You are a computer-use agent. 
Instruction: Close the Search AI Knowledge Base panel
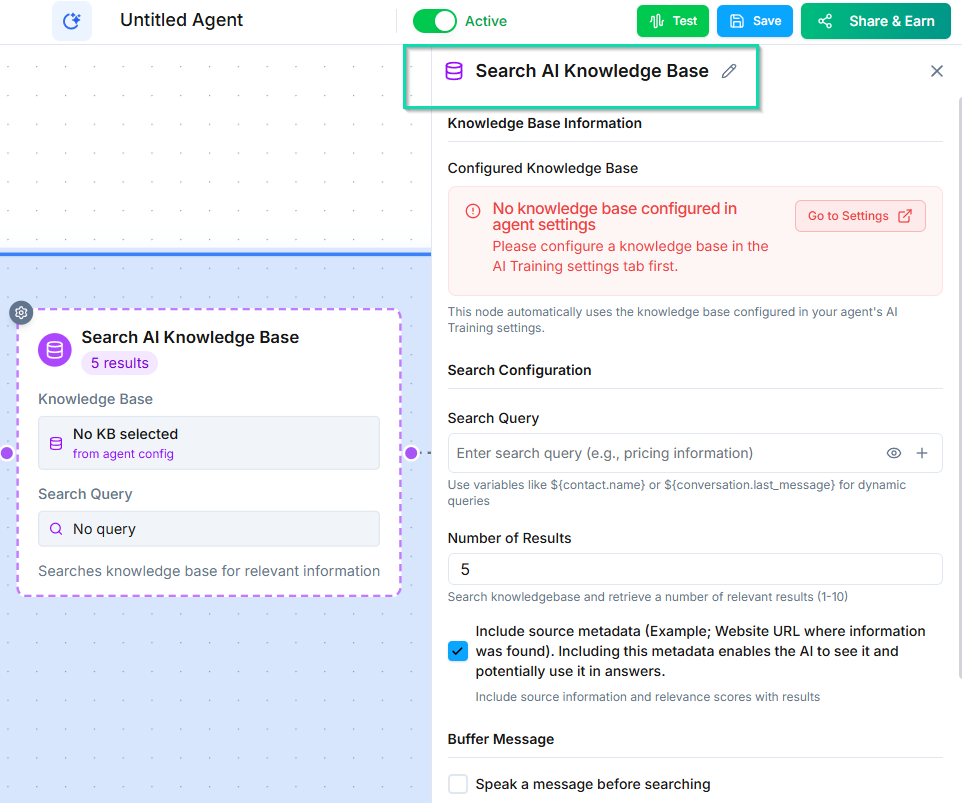tap(936, 70)
